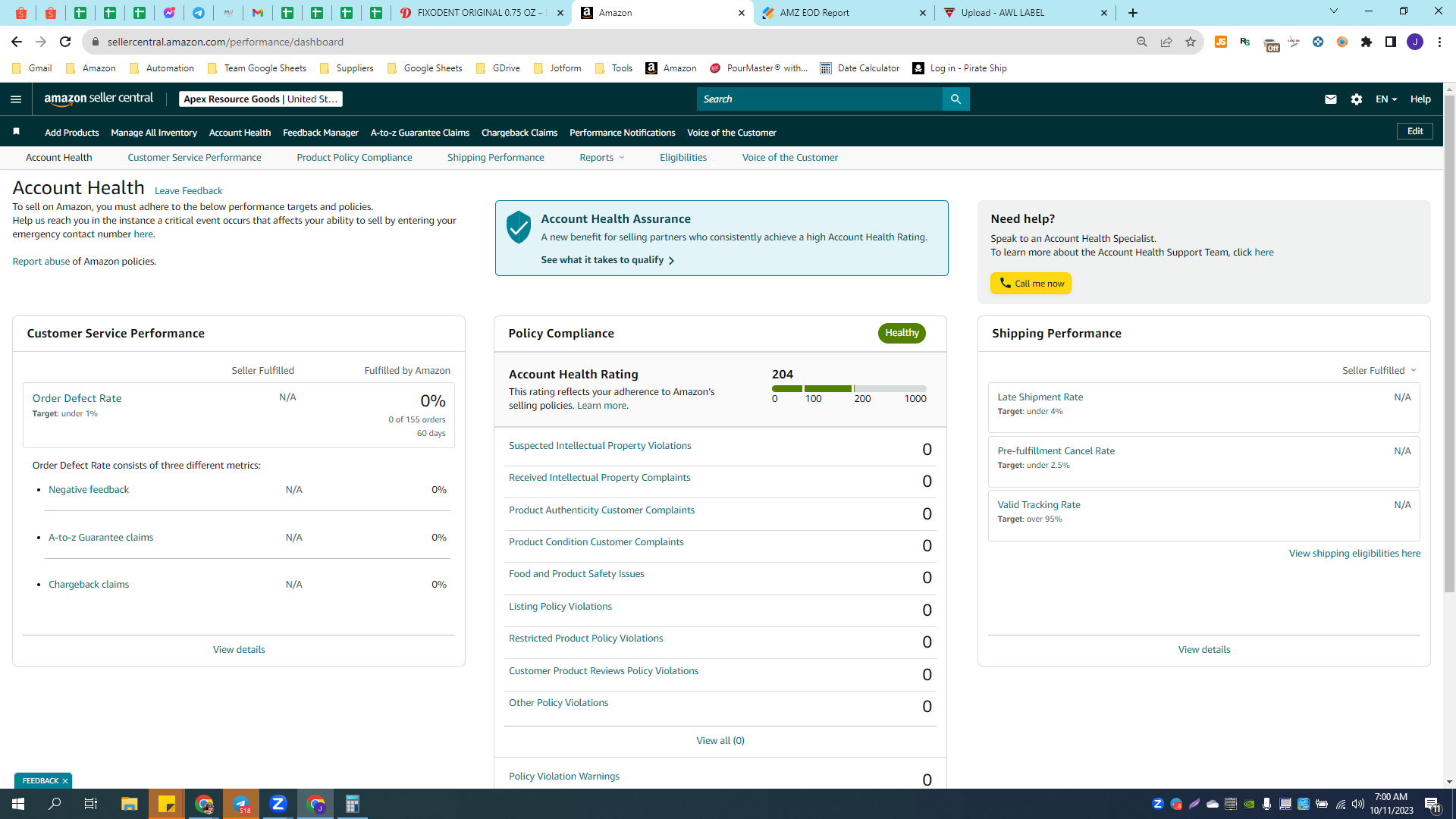Open Telegram from the taskbar

click(x=241, y=804)
